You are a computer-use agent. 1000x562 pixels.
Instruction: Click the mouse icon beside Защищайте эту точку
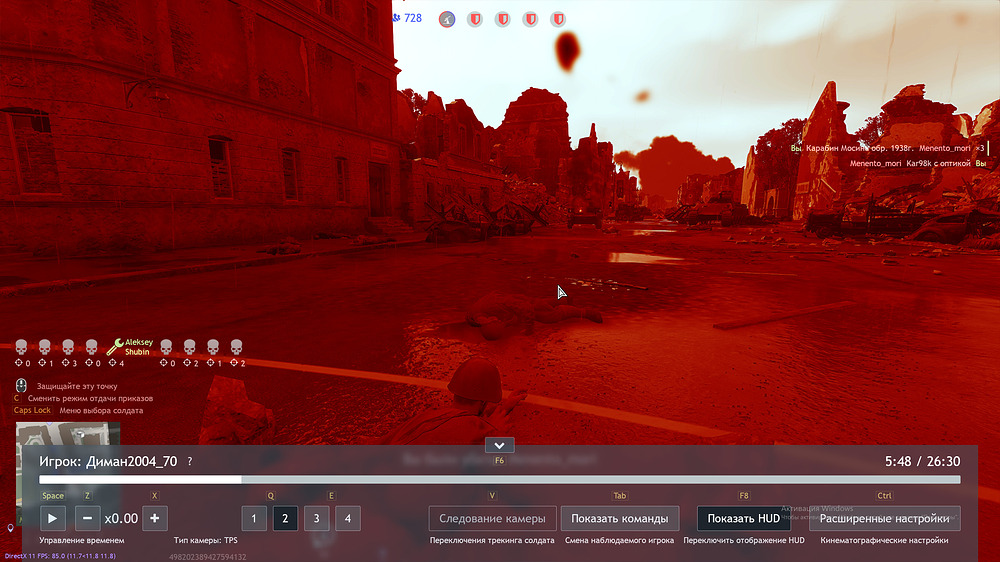(x=21, y=385)
